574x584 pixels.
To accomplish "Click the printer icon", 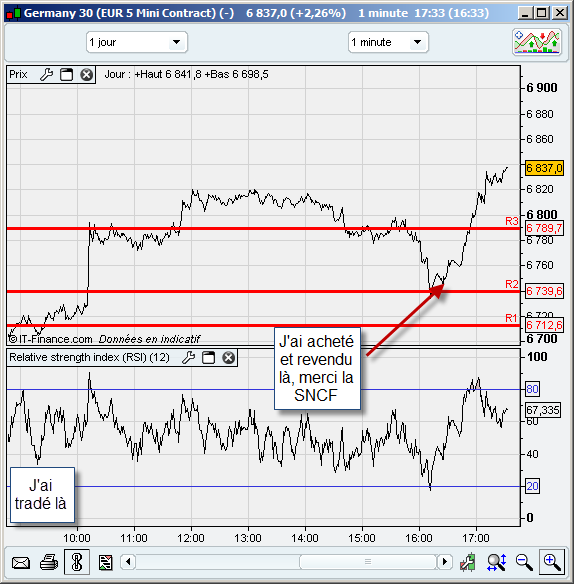I will pos(49,562).
